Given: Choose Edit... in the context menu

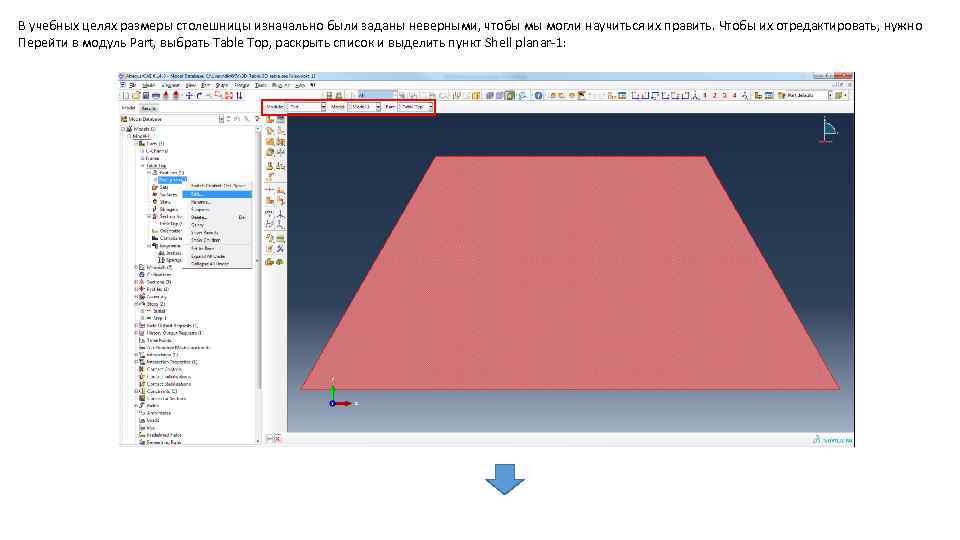Looking at the screenshot, I should pos(217,194).
